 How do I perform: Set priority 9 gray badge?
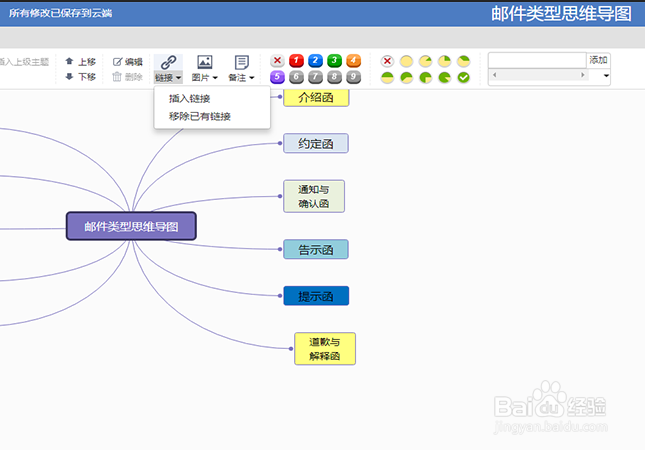tap(353, 77)
